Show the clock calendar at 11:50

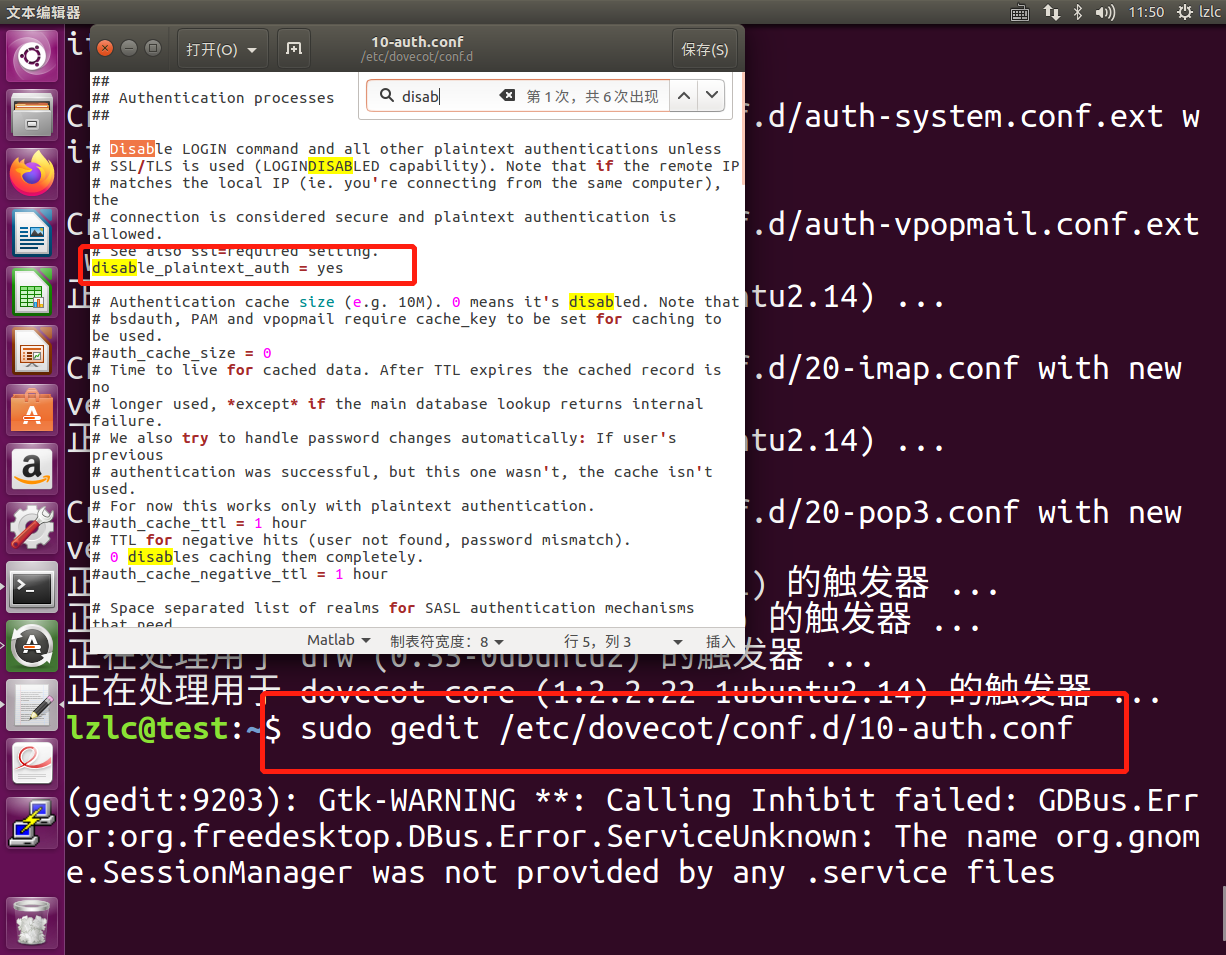(1146, 12)
